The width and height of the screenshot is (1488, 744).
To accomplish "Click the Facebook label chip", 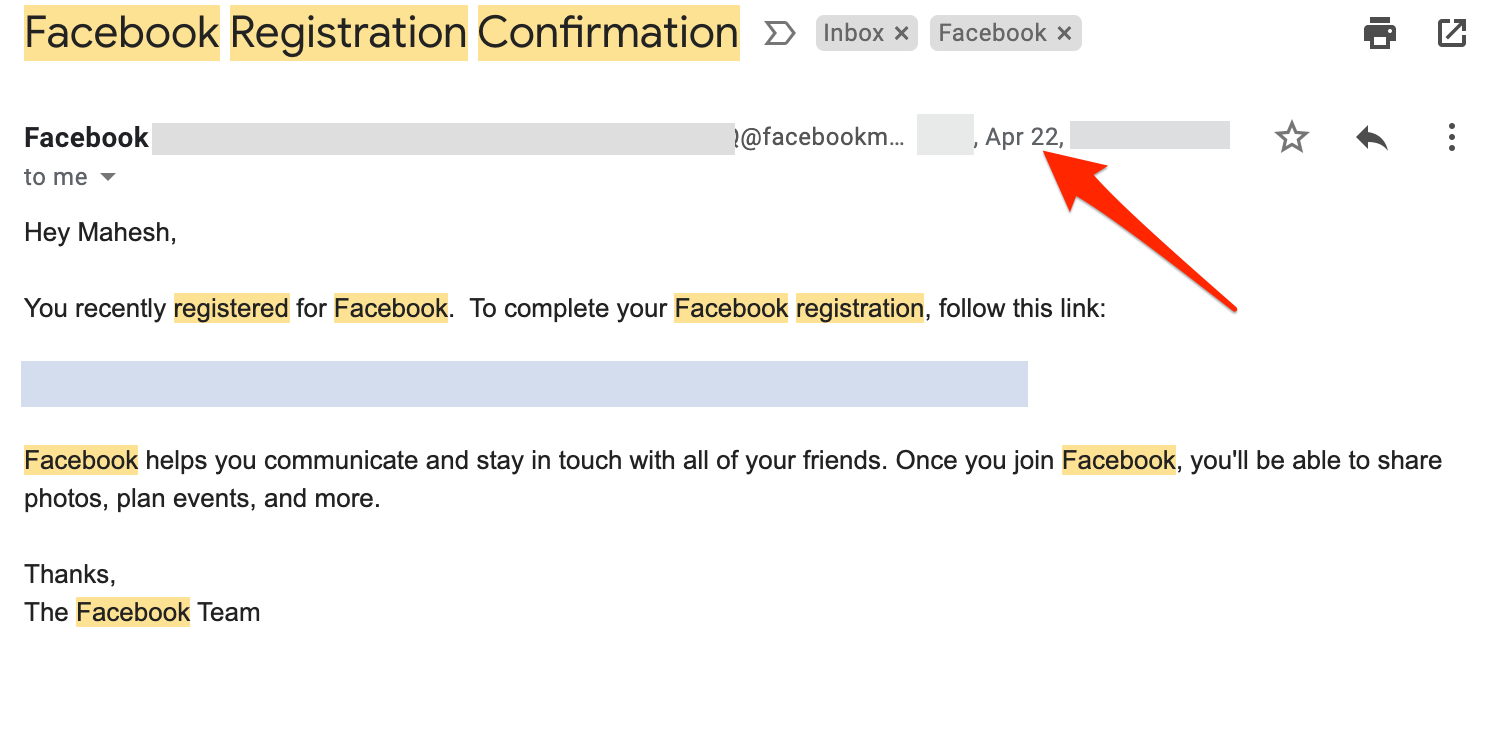I will (x=991, y=34).
